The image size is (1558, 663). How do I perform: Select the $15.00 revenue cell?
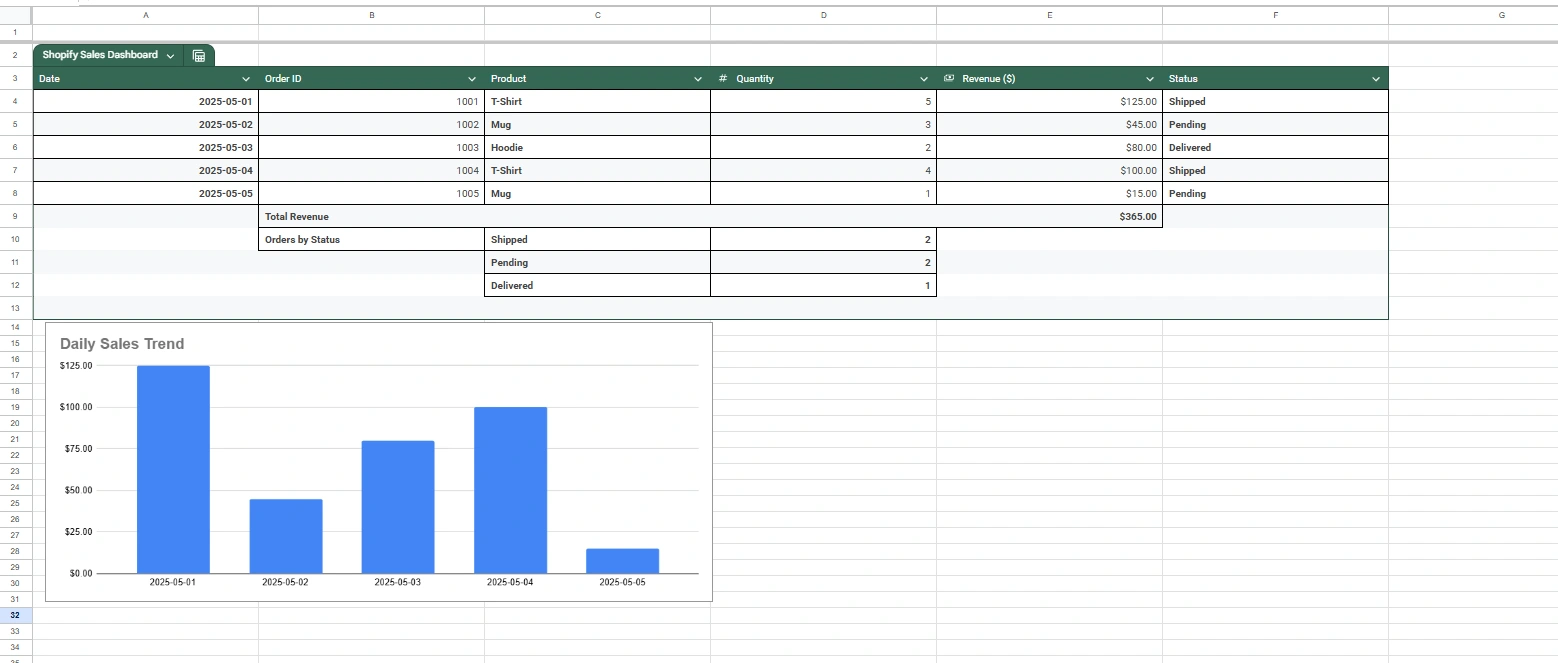1049,194
